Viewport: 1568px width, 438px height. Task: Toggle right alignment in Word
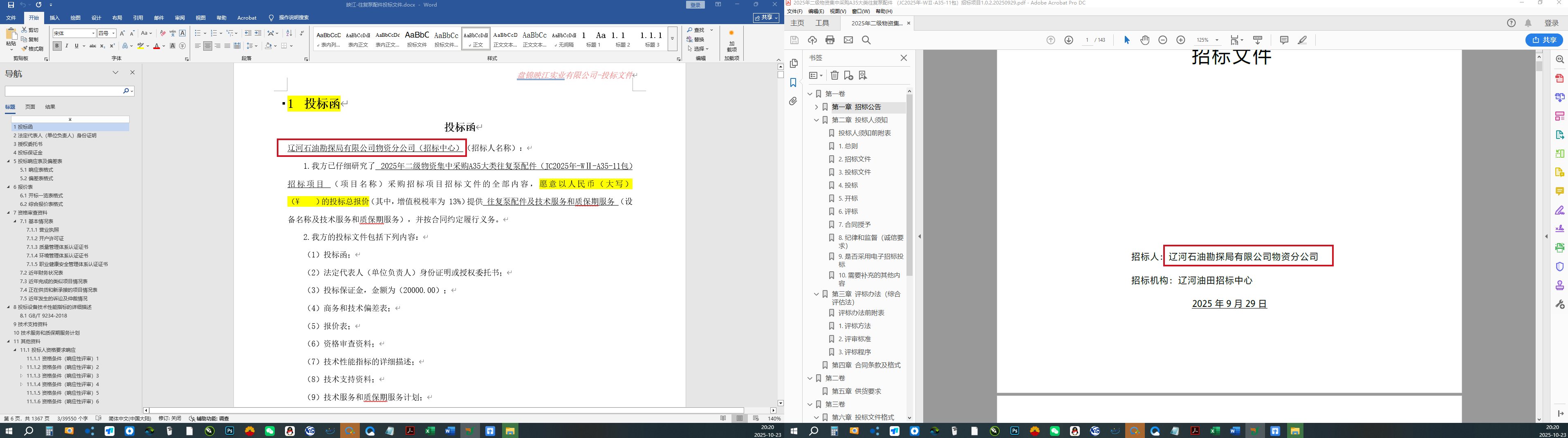(217, 46)
